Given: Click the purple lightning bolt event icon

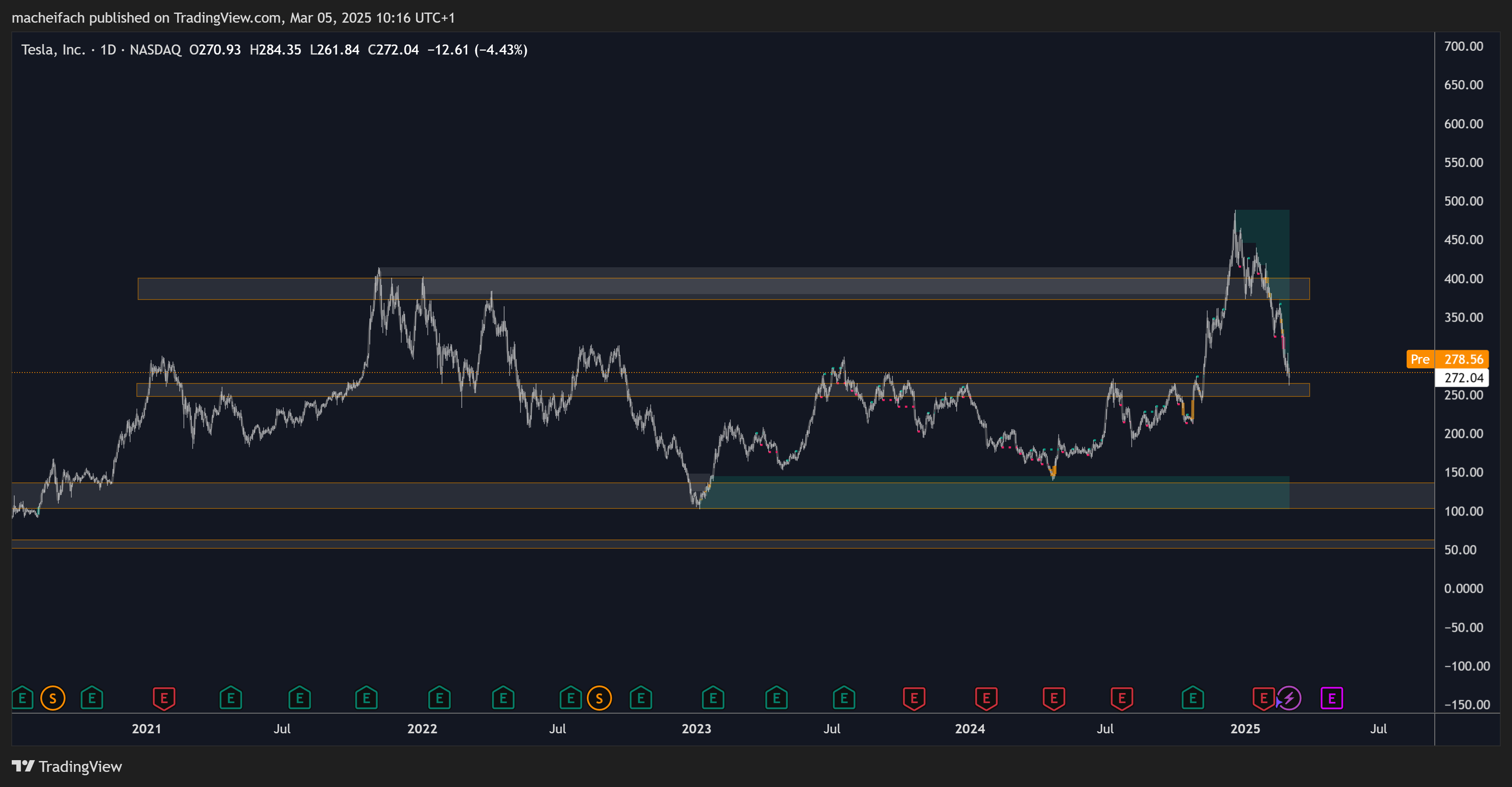Looking at the screenshot, I should pos(1290,698).
